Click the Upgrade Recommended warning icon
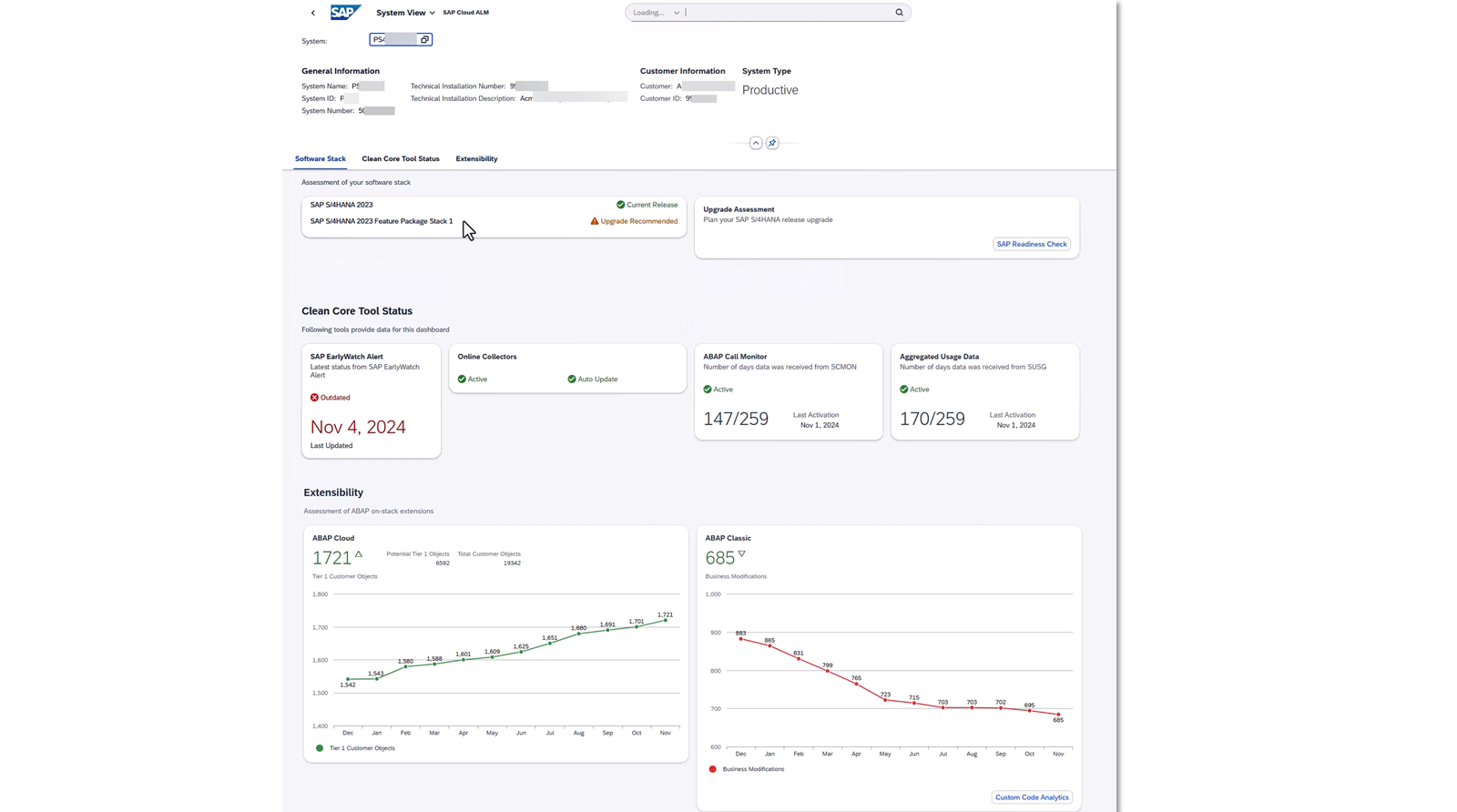1457x812 pixels. (595, 221)
